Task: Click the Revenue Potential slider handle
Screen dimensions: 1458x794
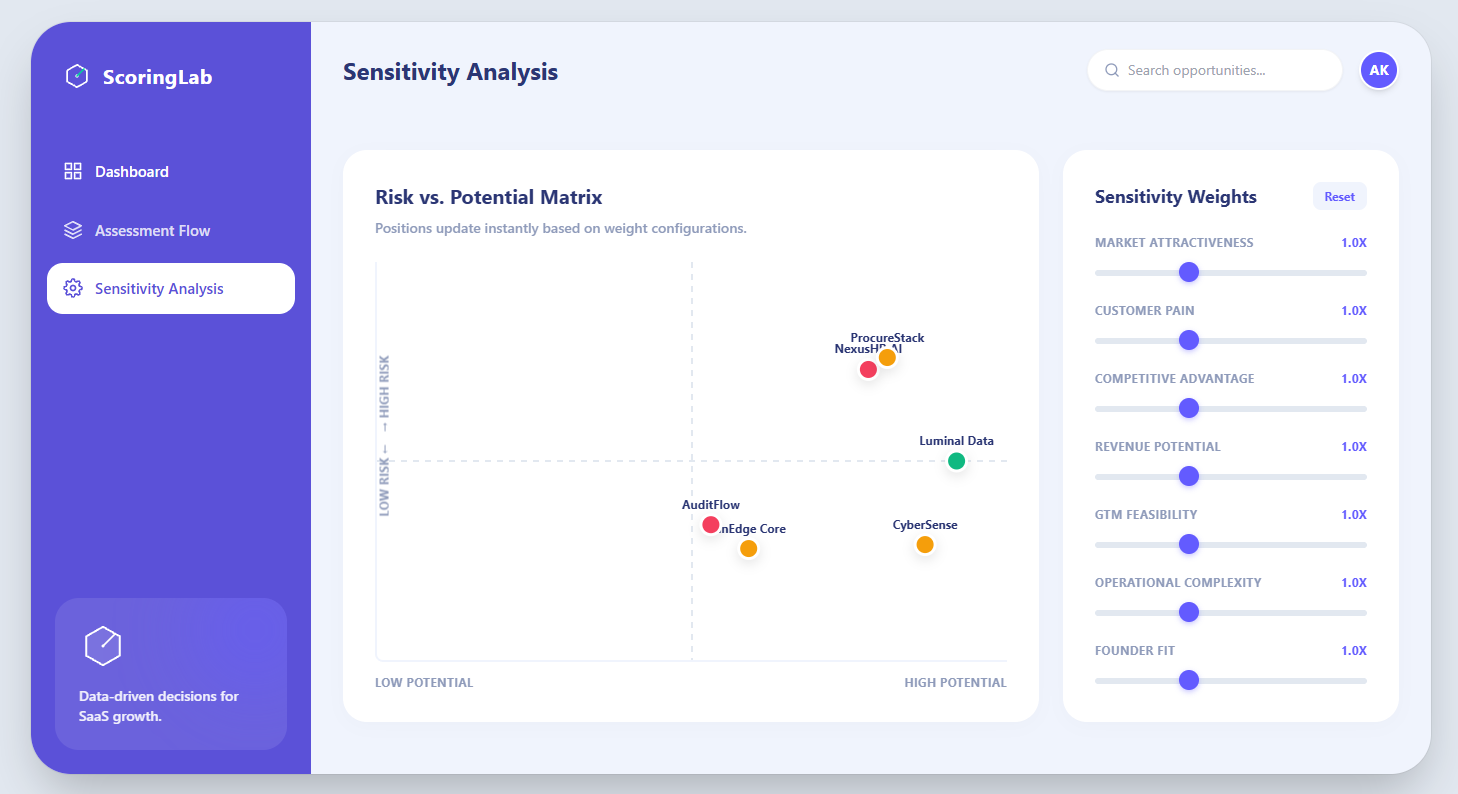Action: (1188, 476)
